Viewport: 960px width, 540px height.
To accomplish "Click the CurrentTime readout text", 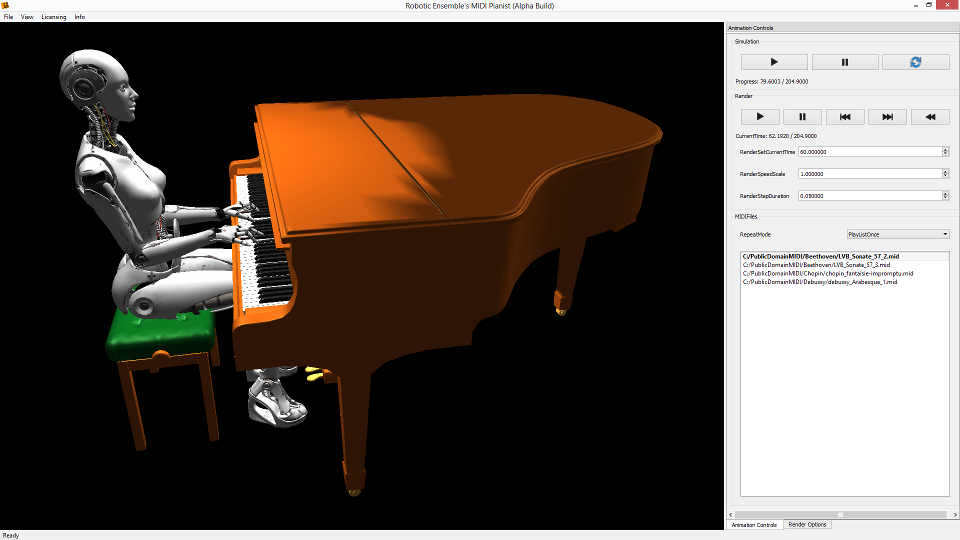I will coord(776,136).
